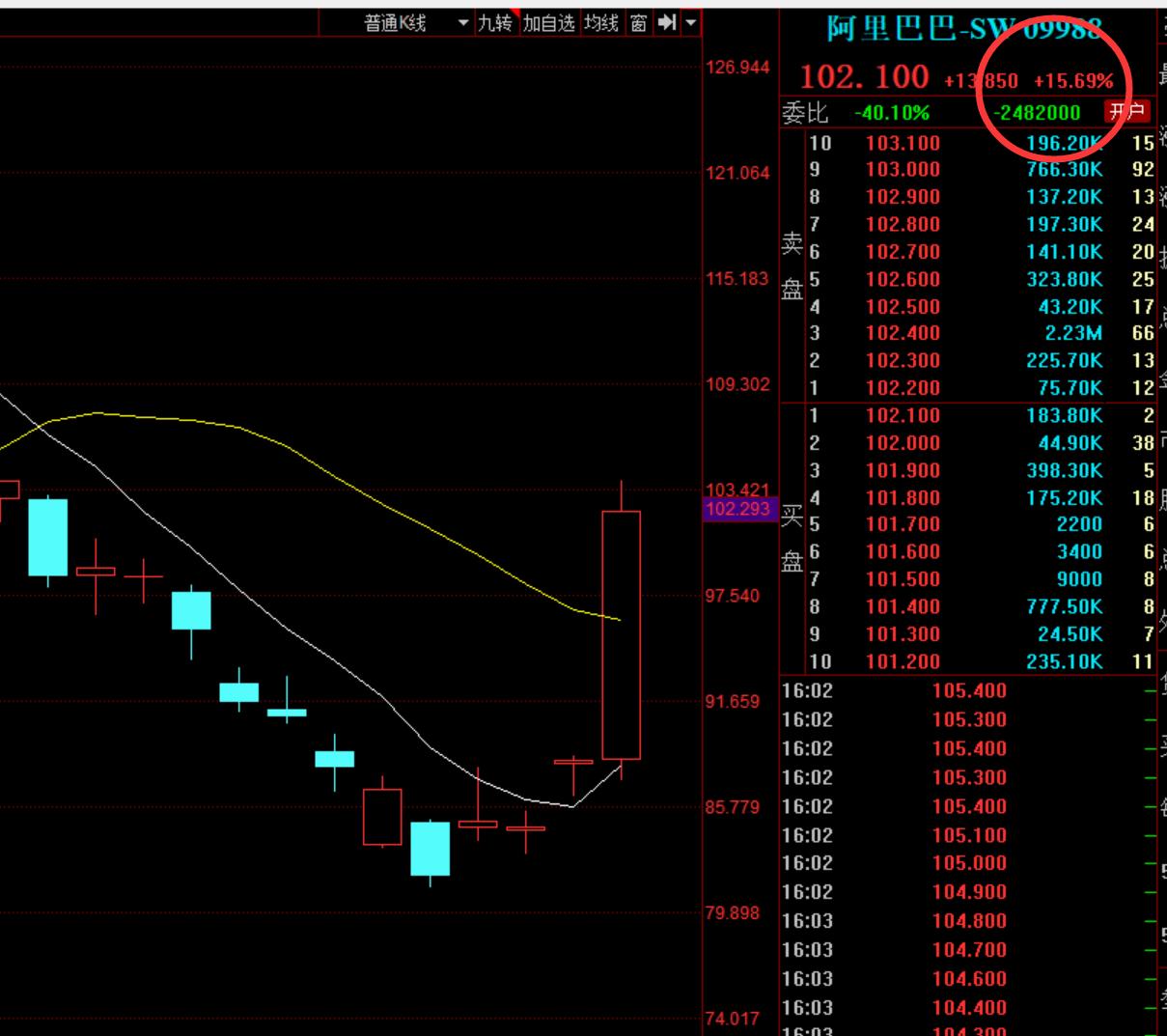Viewport: 1167px width, 1036px height.
Task: Click the 104.800 tick trade row
Action: tap(968, 921)
